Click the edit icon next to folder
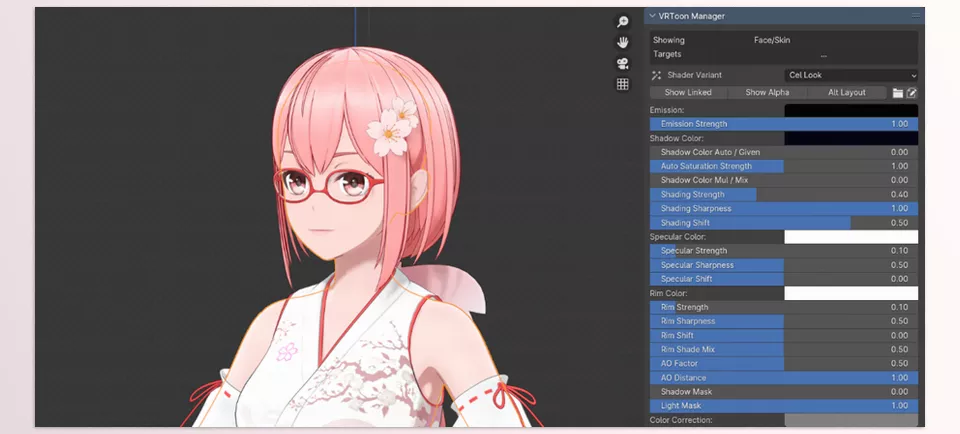This screenshot has height=434, width=960. tap(912, 92)
